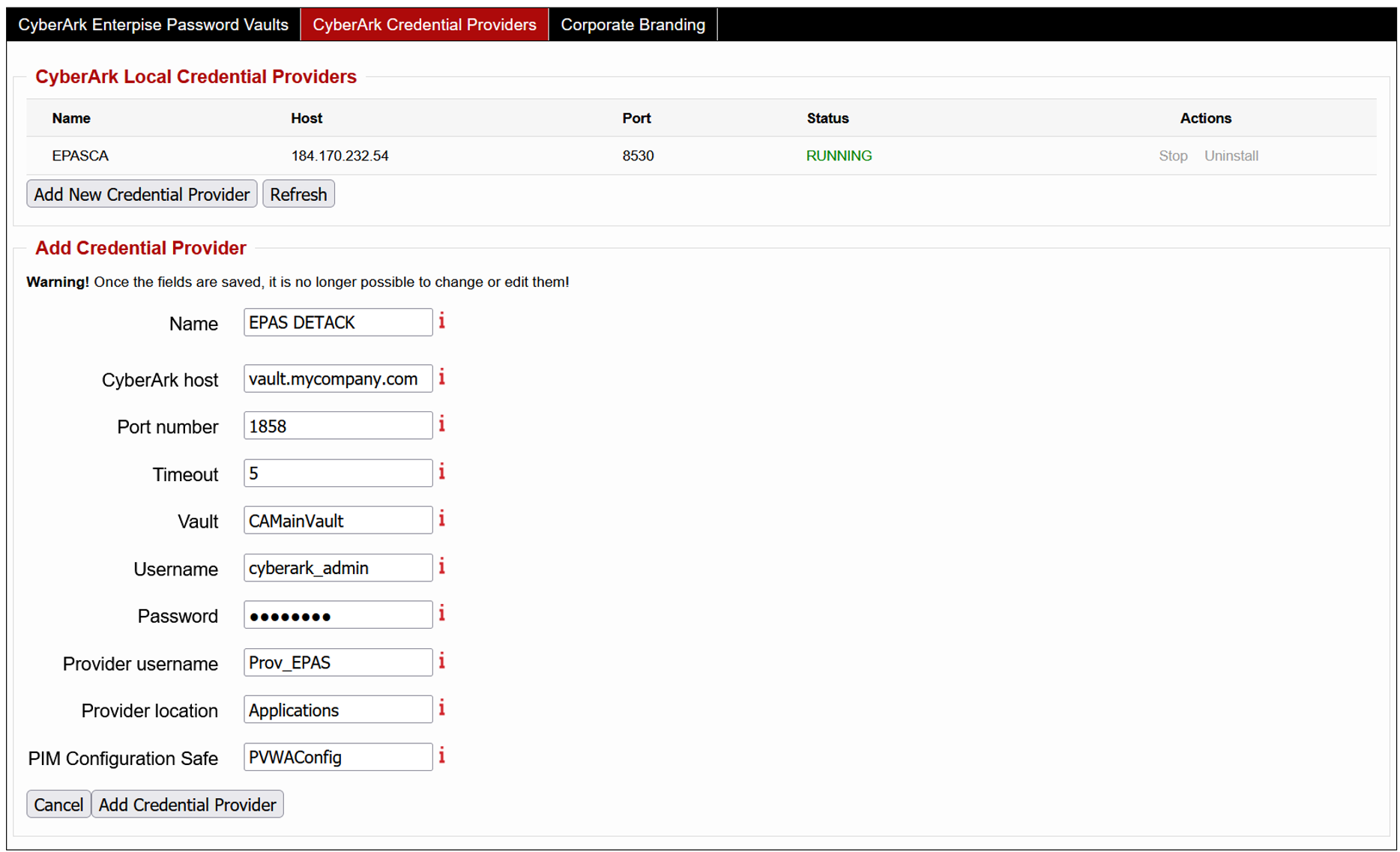Click the info icon beside Username
Viewport: 1400px width, 852px height.
coord(441,567)
